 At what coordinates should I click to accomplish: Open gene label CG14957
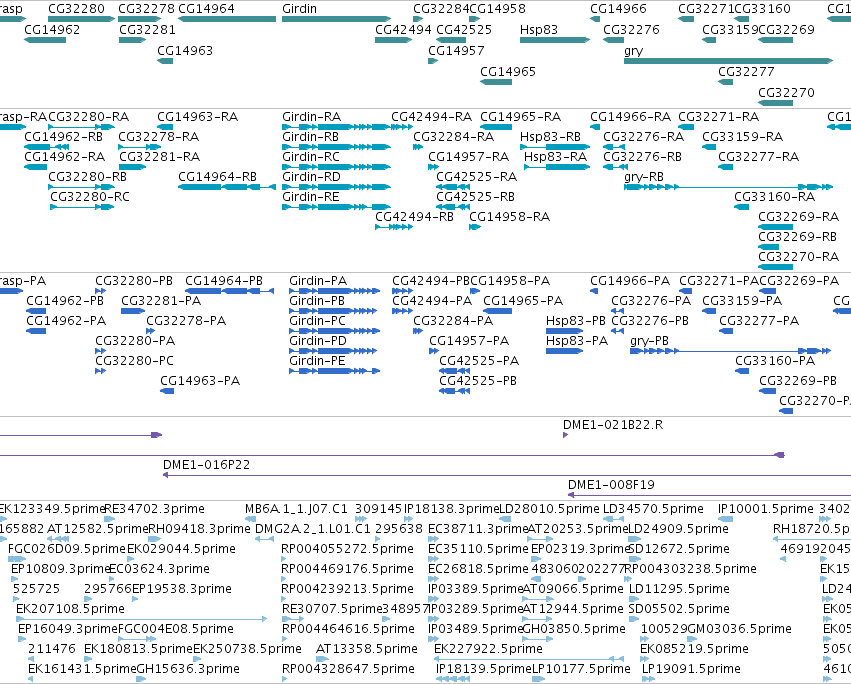[456, 51]
